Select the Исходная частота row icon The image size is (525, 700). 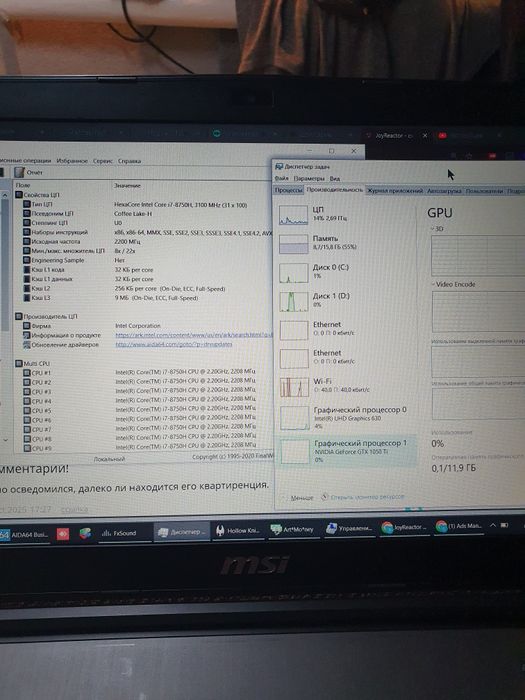click(x=27, y=242)
